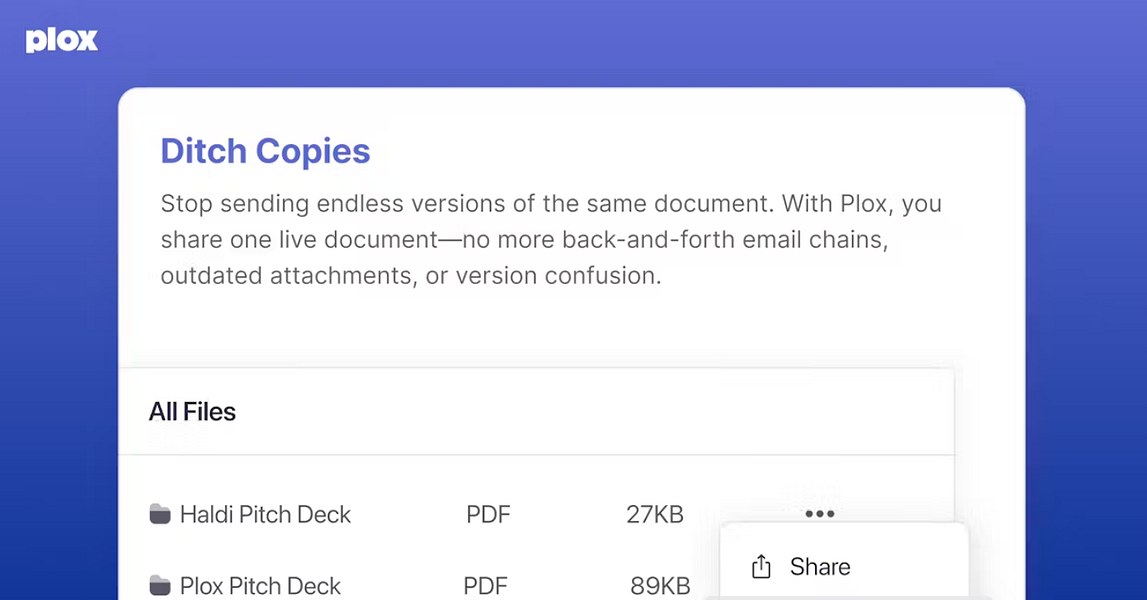The height and width of the screenshot is (600, 1147).
Task: Click the share arrow icon in the popup
Action: click(761, 567)
